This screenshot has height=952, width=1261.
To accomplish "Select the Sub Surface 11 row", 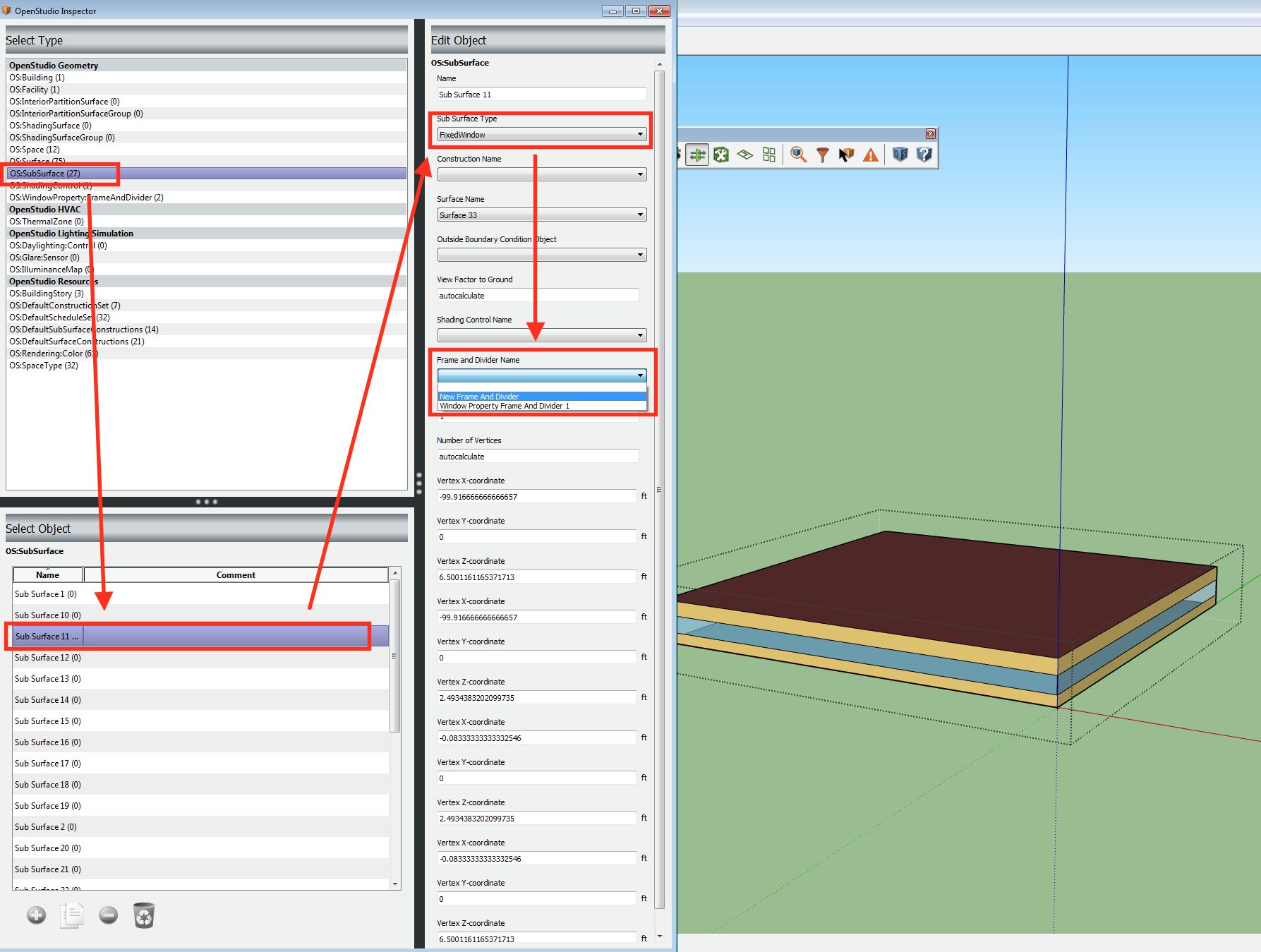I will (x=201, y=637).
